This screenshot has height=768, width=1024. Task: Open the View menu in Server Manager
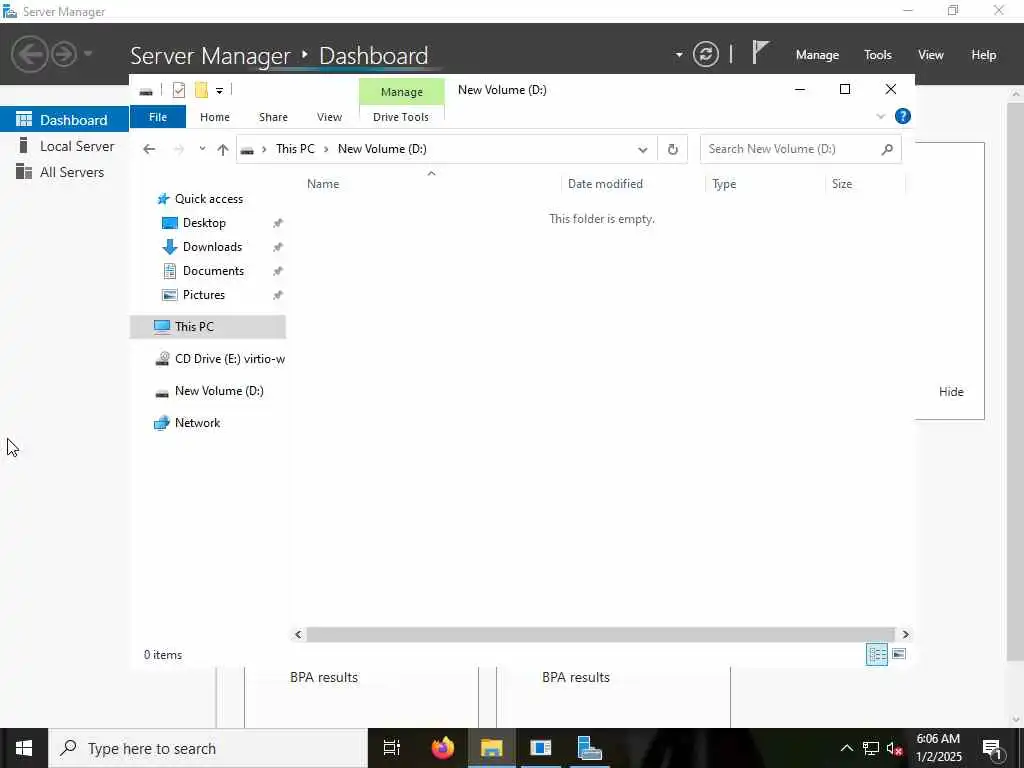[930, 55]
